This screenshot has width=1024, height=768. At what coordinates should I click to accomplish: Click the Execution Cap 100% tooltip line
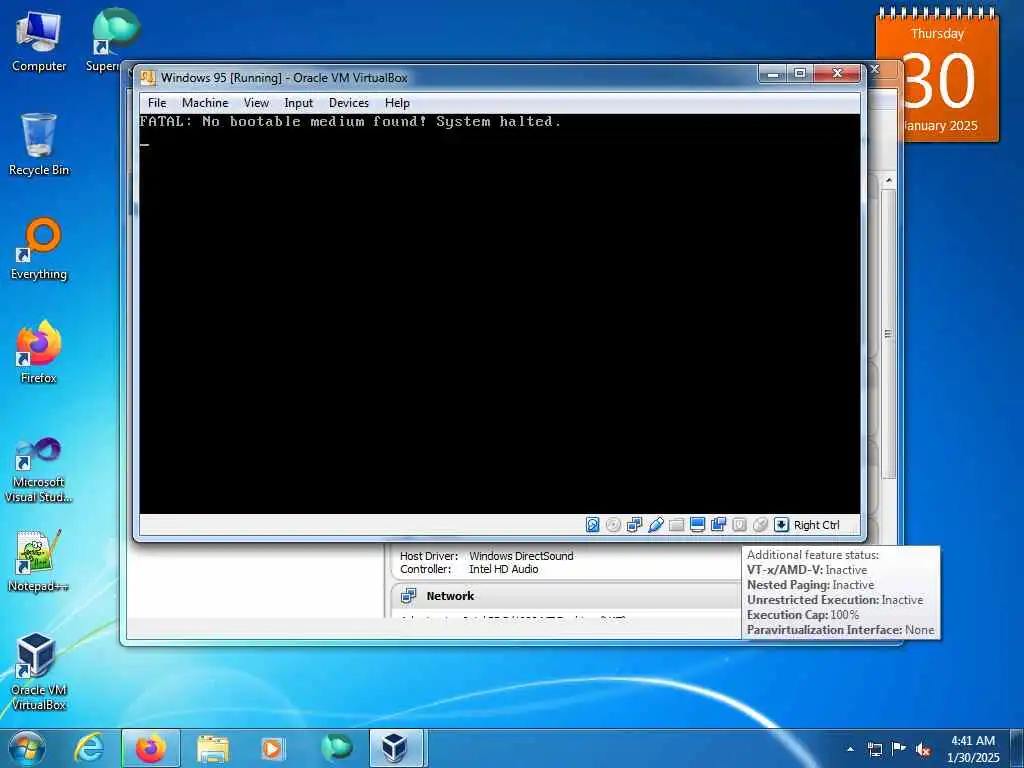803,615
